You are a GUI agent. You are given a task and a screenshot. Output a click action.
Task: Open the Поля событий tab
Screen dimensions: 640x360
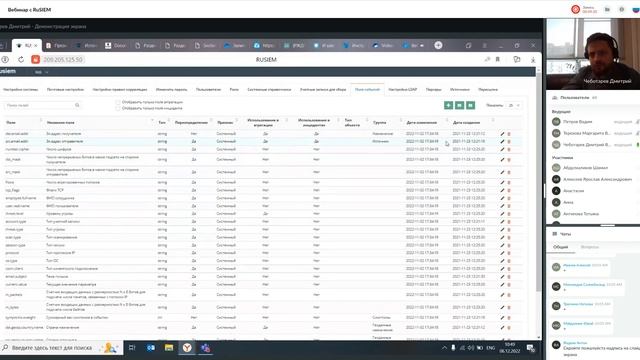(x=367, y=89)
